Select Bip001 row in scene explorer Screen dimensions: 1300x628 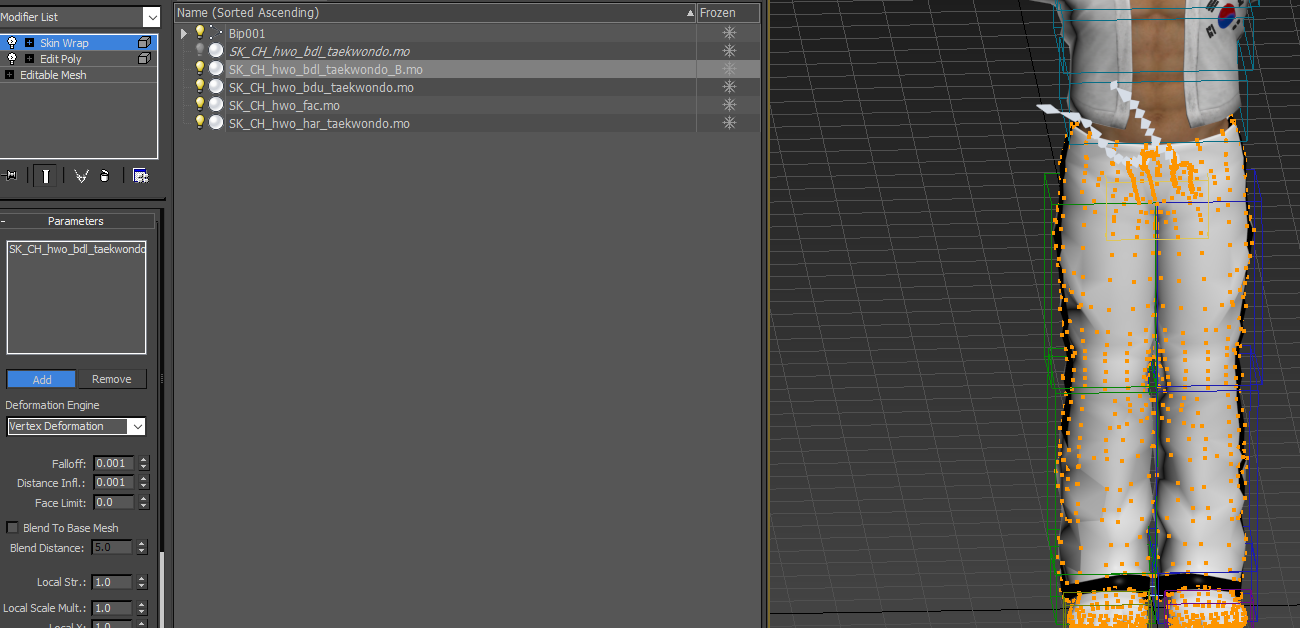[467, 33]
